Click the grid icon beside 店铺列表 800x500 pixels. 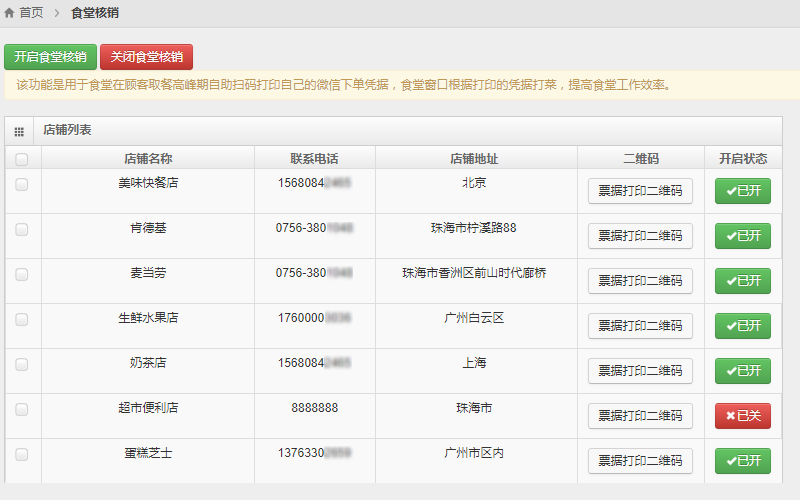(19, 132)
